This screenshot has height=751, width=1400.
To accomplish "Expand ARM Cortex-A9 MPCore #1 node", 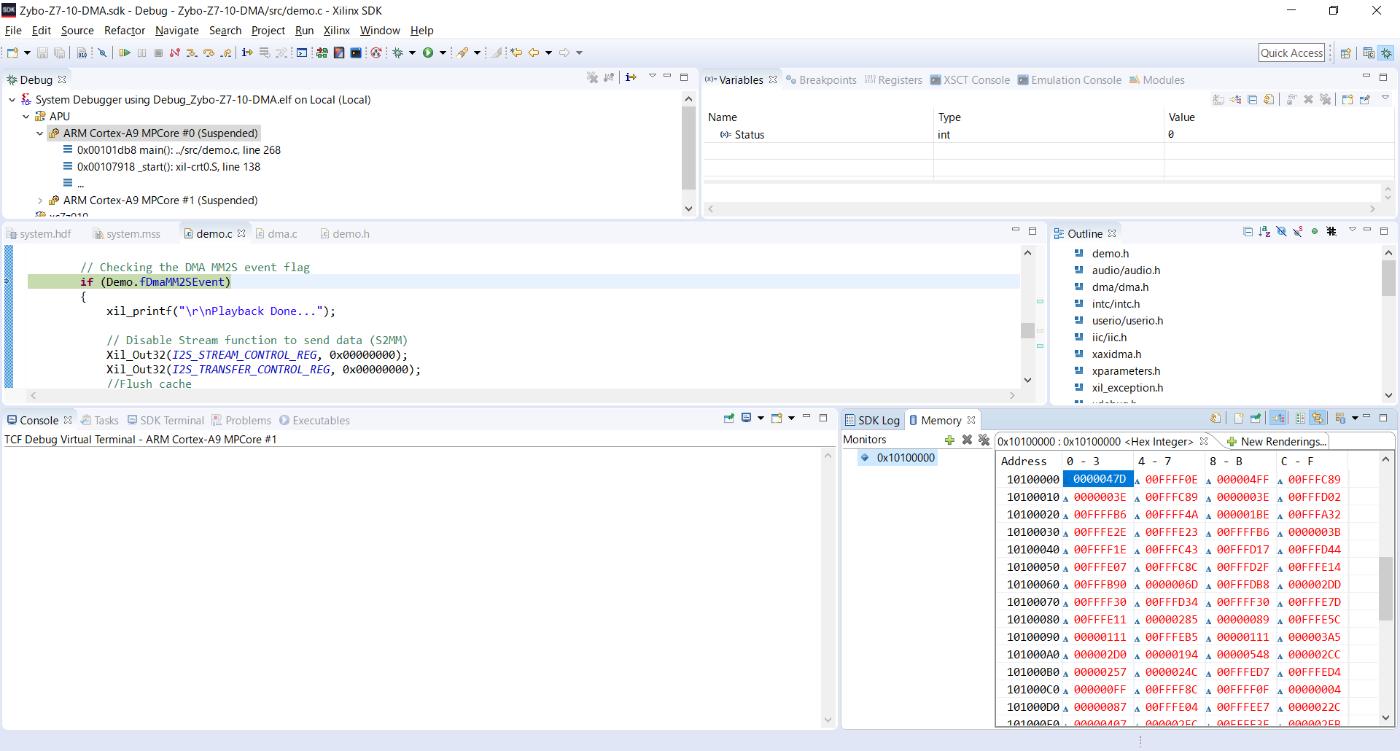I will click(x=40, y=200).
